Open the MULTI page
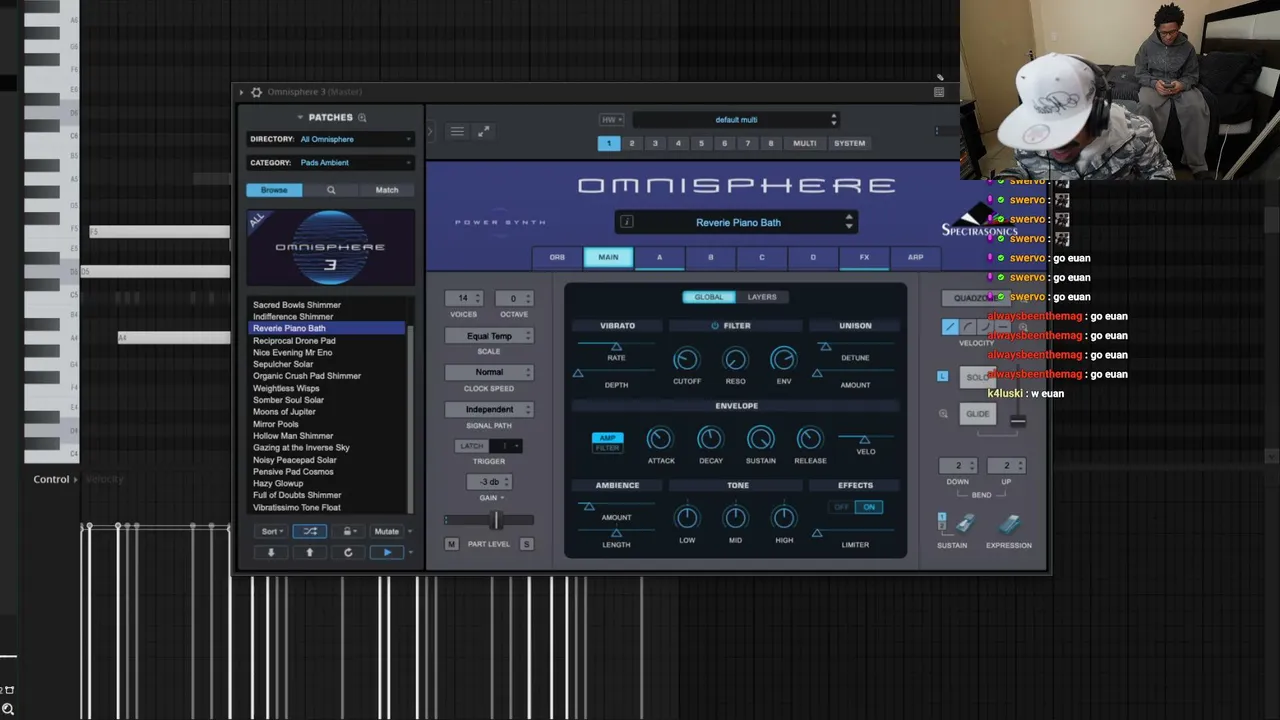1280x720 pixels. [x=805, y=143]
